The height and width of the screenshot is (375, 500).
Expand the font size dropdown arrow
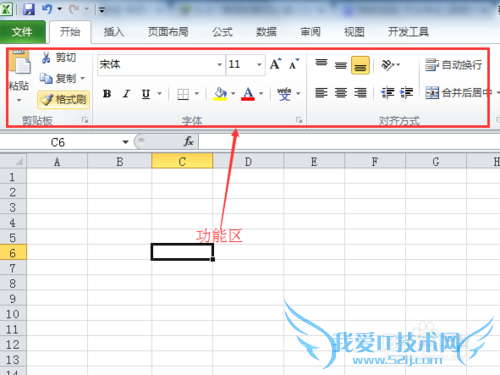pos(259,64)
